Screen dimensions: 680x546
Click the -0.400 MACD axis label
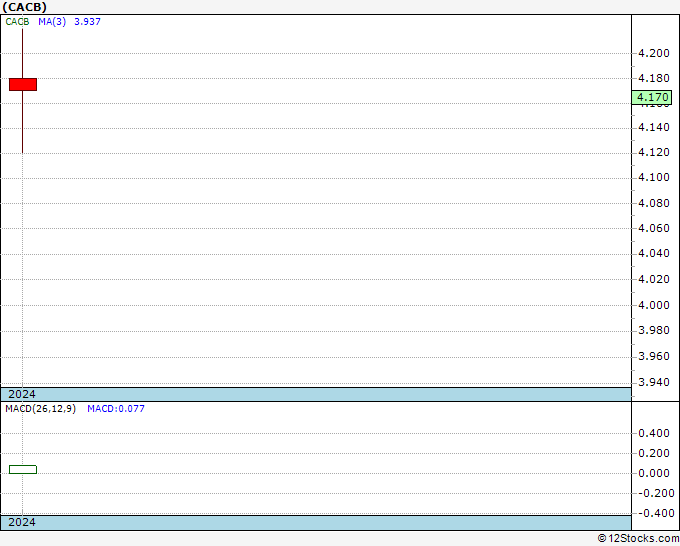655,513
